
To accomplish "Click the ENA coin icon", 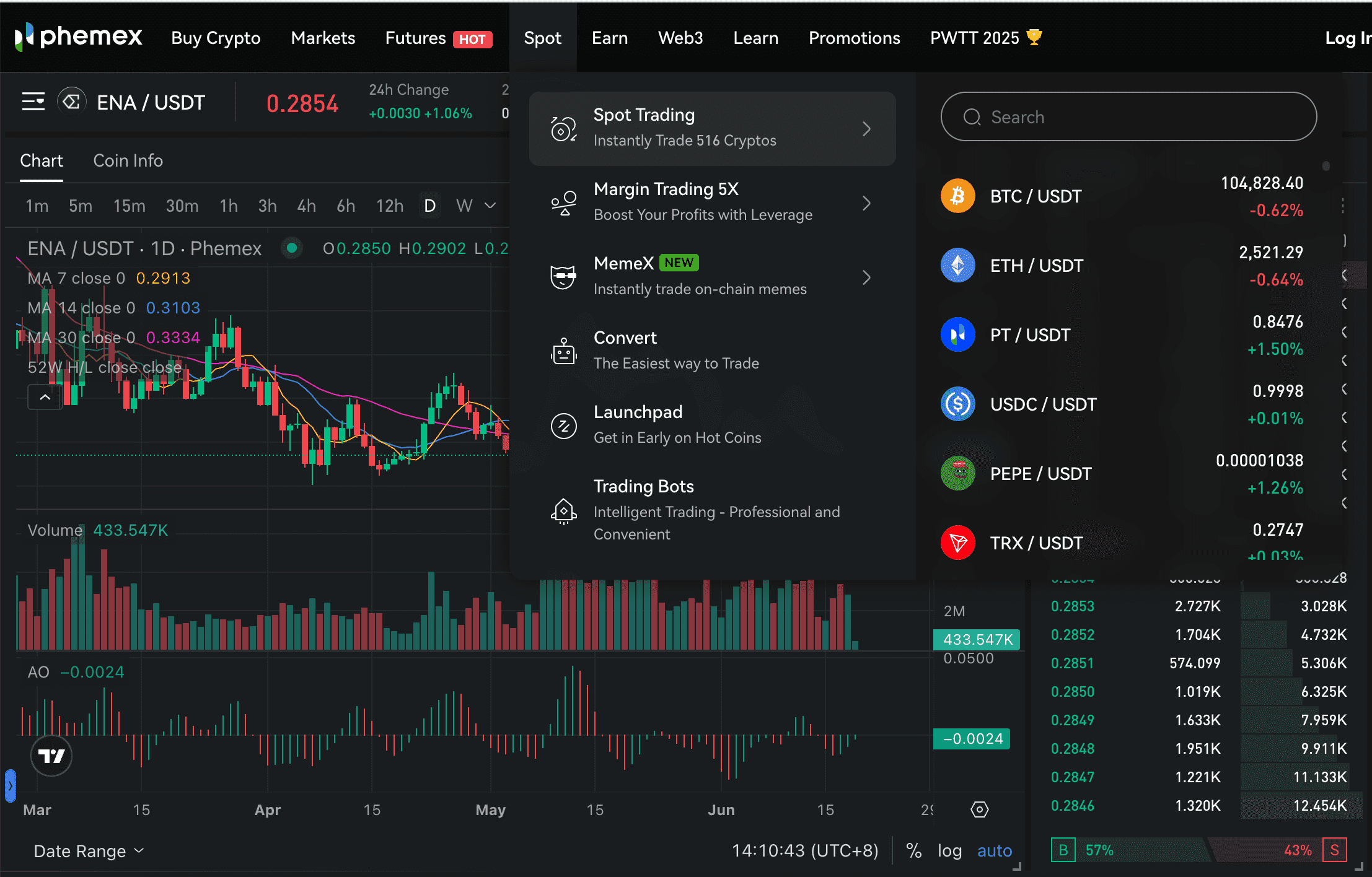I will [71, 102].
